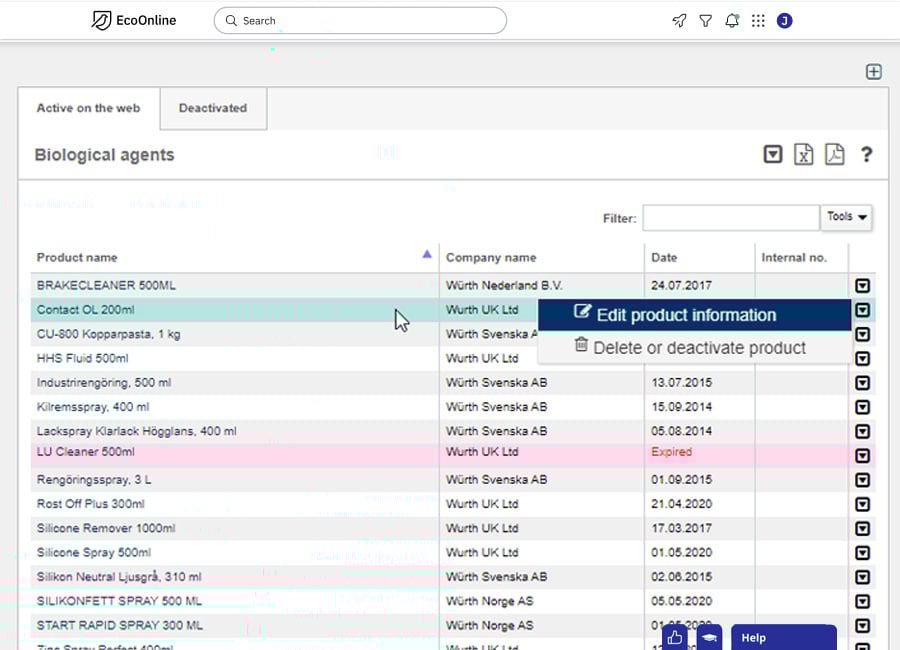
Task: Open row menu for Contact OL 200ml
Action: tap(862, 310)
